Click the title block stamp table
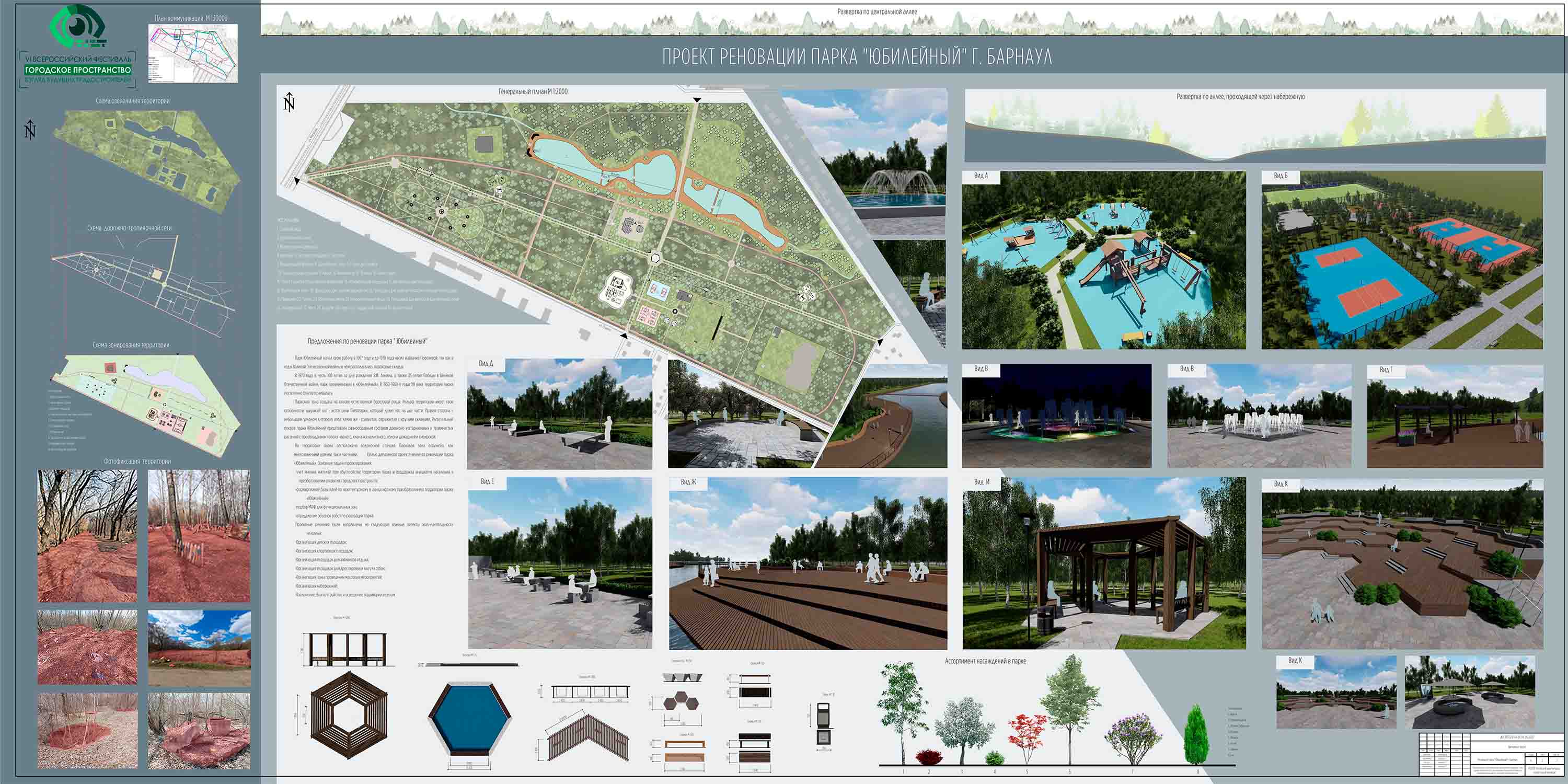This screenshot has height=784, width=1568. point(1490,754)
